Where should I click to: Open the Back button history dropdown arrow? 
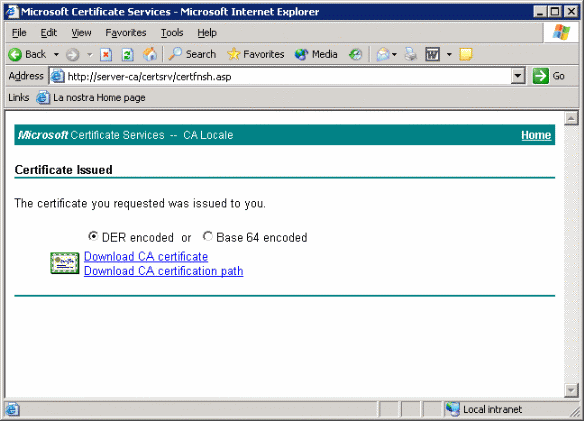[x=56, y=55]
